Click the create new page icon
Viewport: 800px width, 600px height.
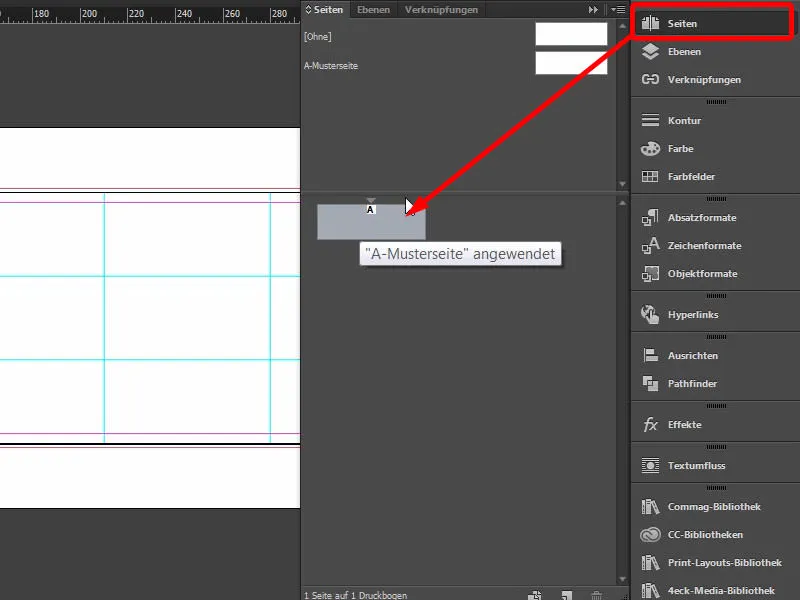(567, 595)
